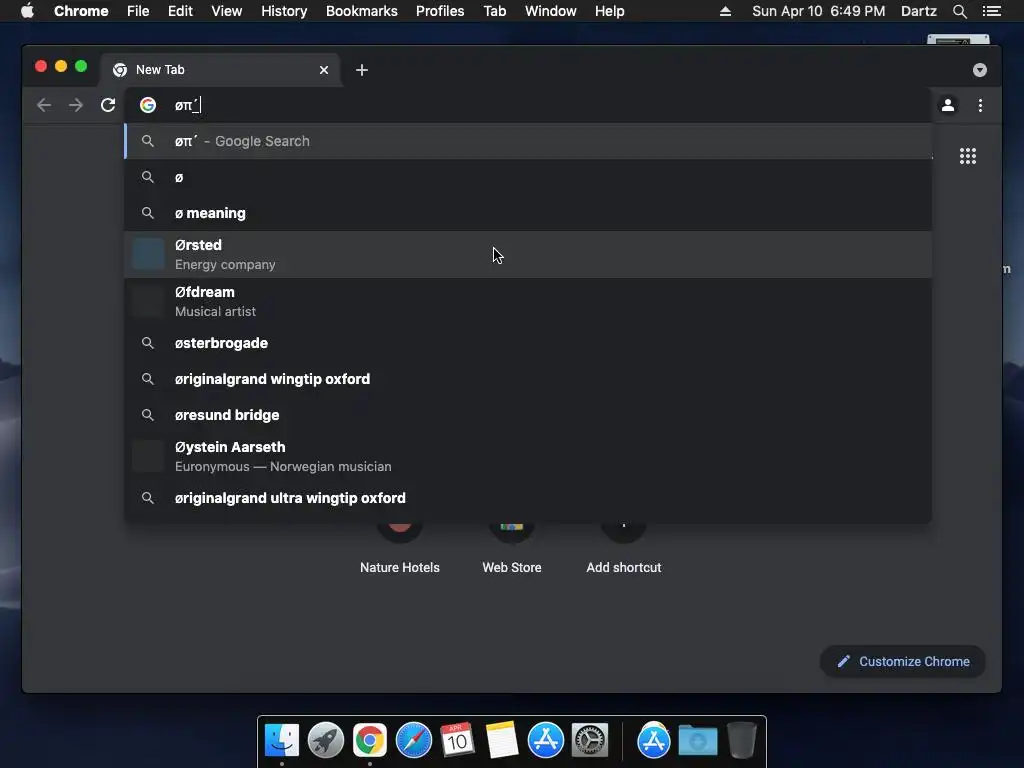The width and height of the screenshot is (1024, 768).
Task: Open the Tab menu
Action: tap(495, 11)
